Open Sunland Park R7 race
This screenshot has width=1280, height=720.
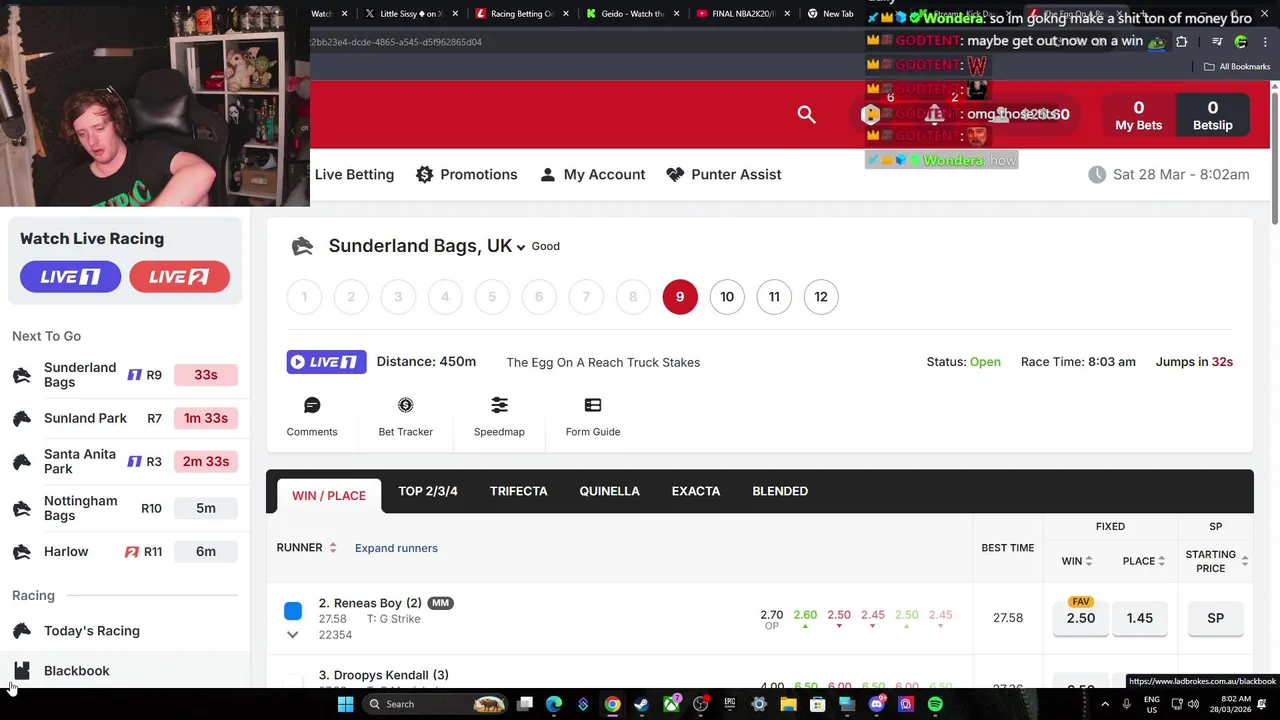click(x=125, y=418)
